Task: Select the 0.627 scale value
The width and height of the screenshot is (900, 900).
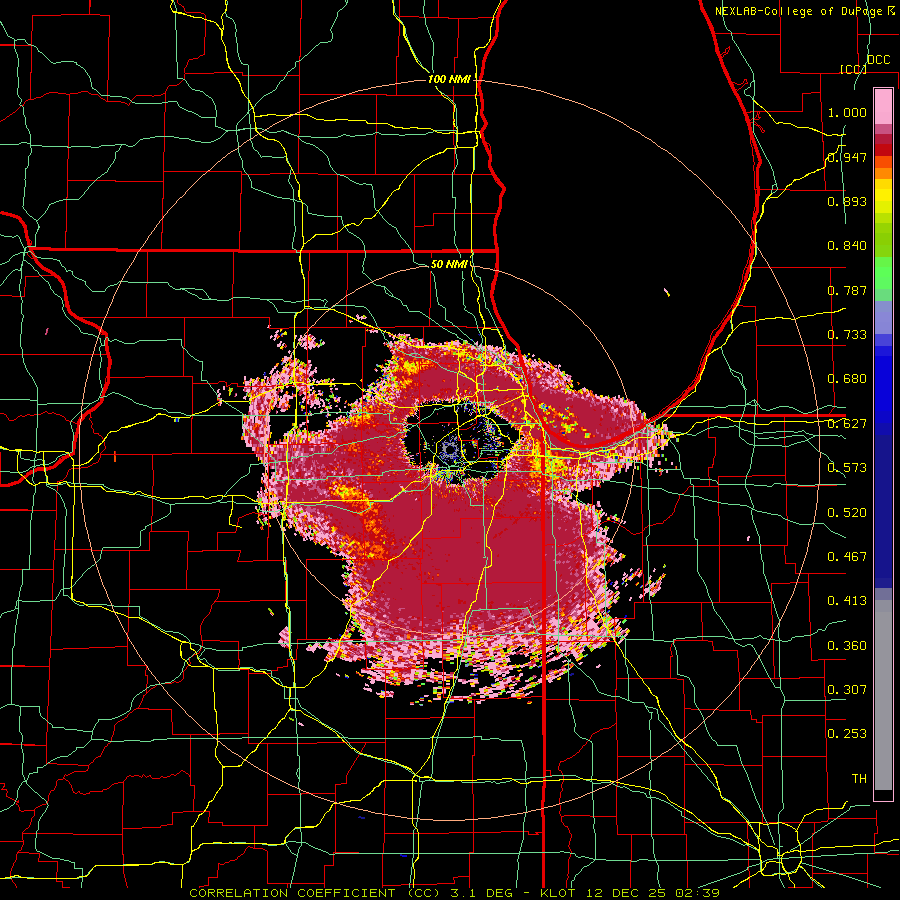Action: tap(847, 424)
